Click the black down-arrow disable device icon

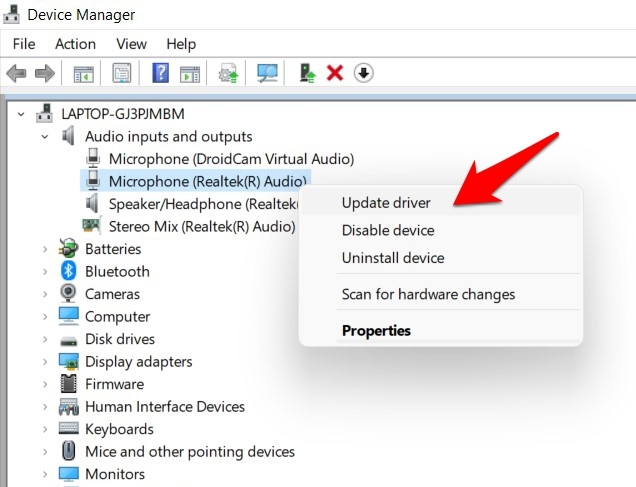[x=364, y=73]
